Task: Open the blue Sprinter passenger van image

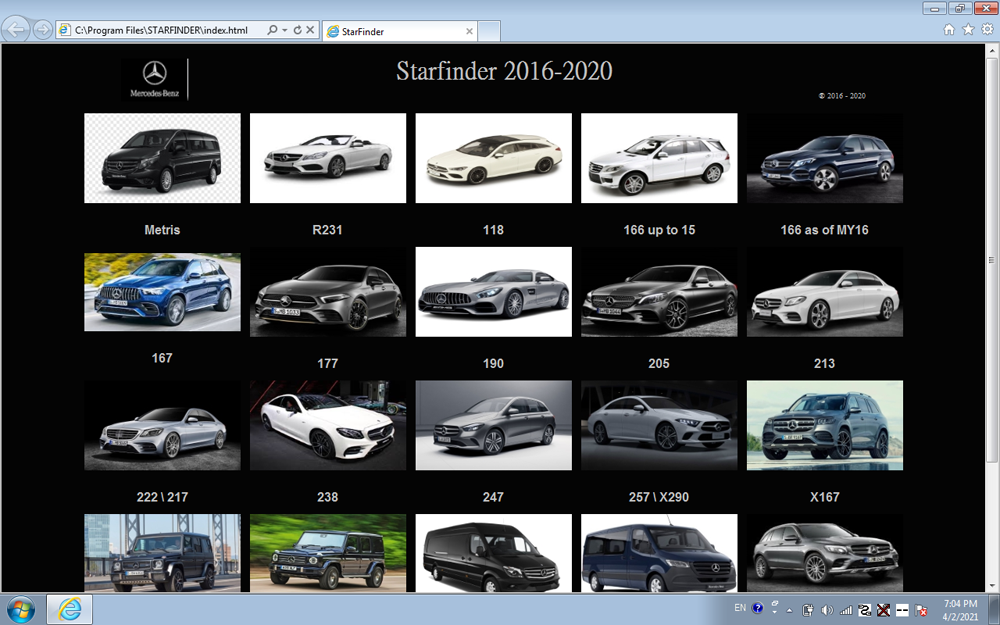Action: [659, 553]
